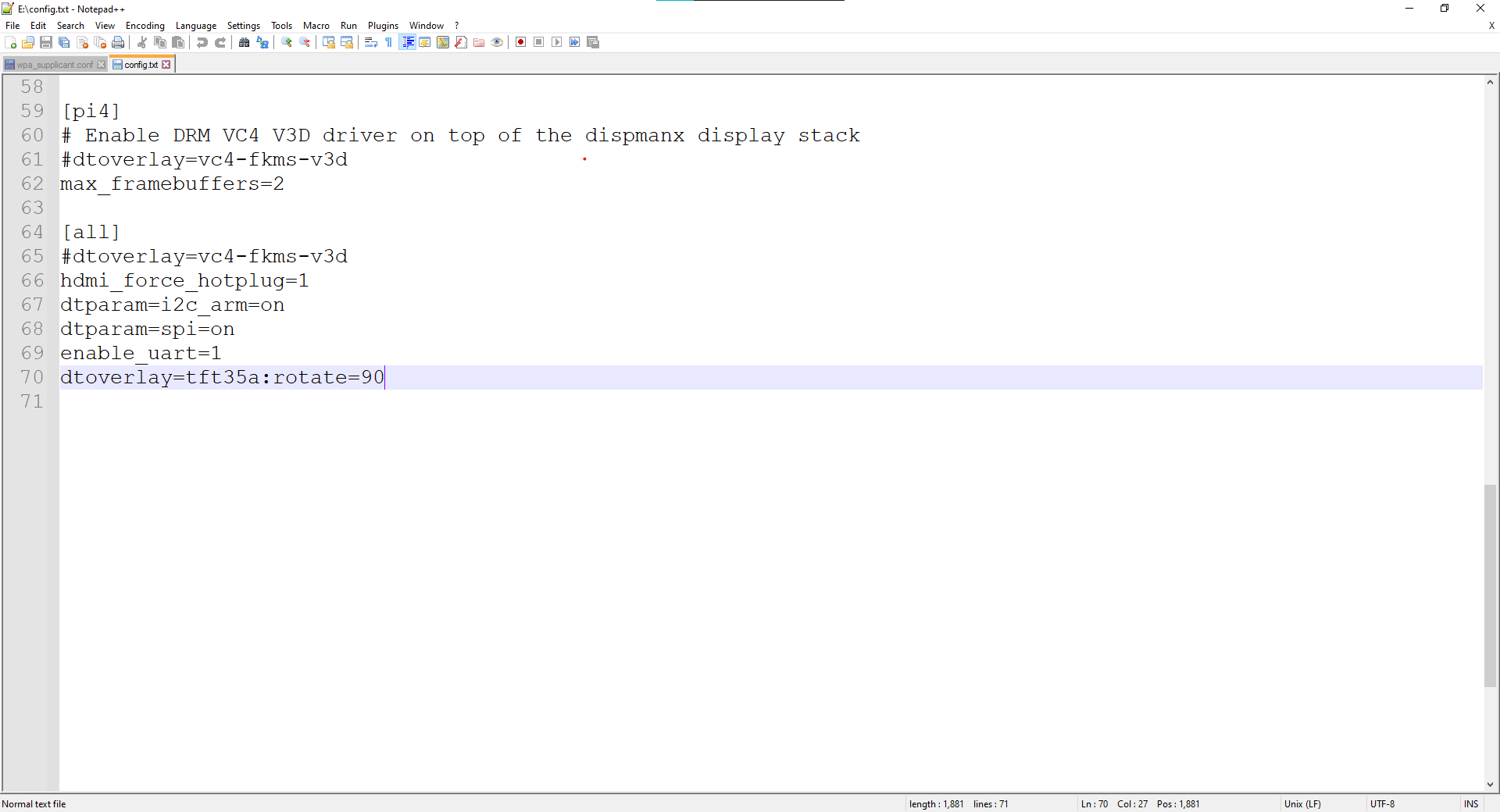
Task: Stop macro recording with the square icon
Action: [x=539, y=42]
